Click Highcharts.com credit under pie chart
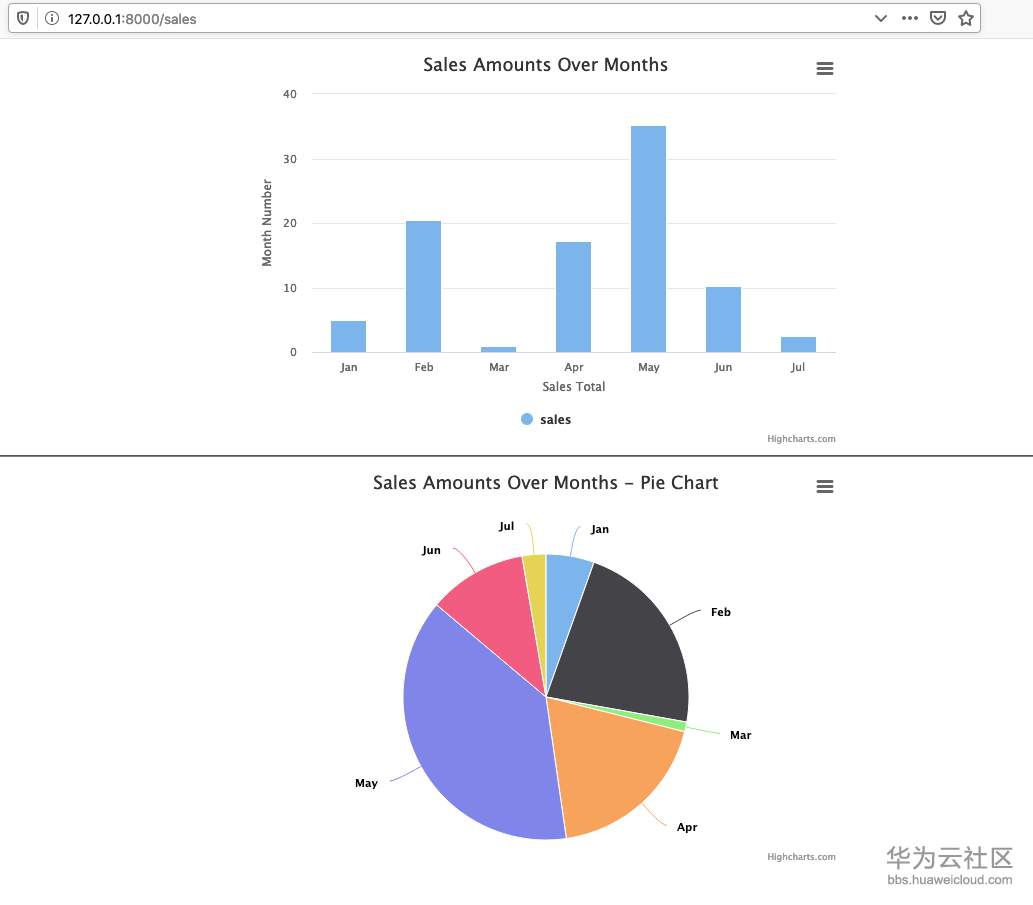This screenshot has height=905, width=1033. tap(801, 856)
